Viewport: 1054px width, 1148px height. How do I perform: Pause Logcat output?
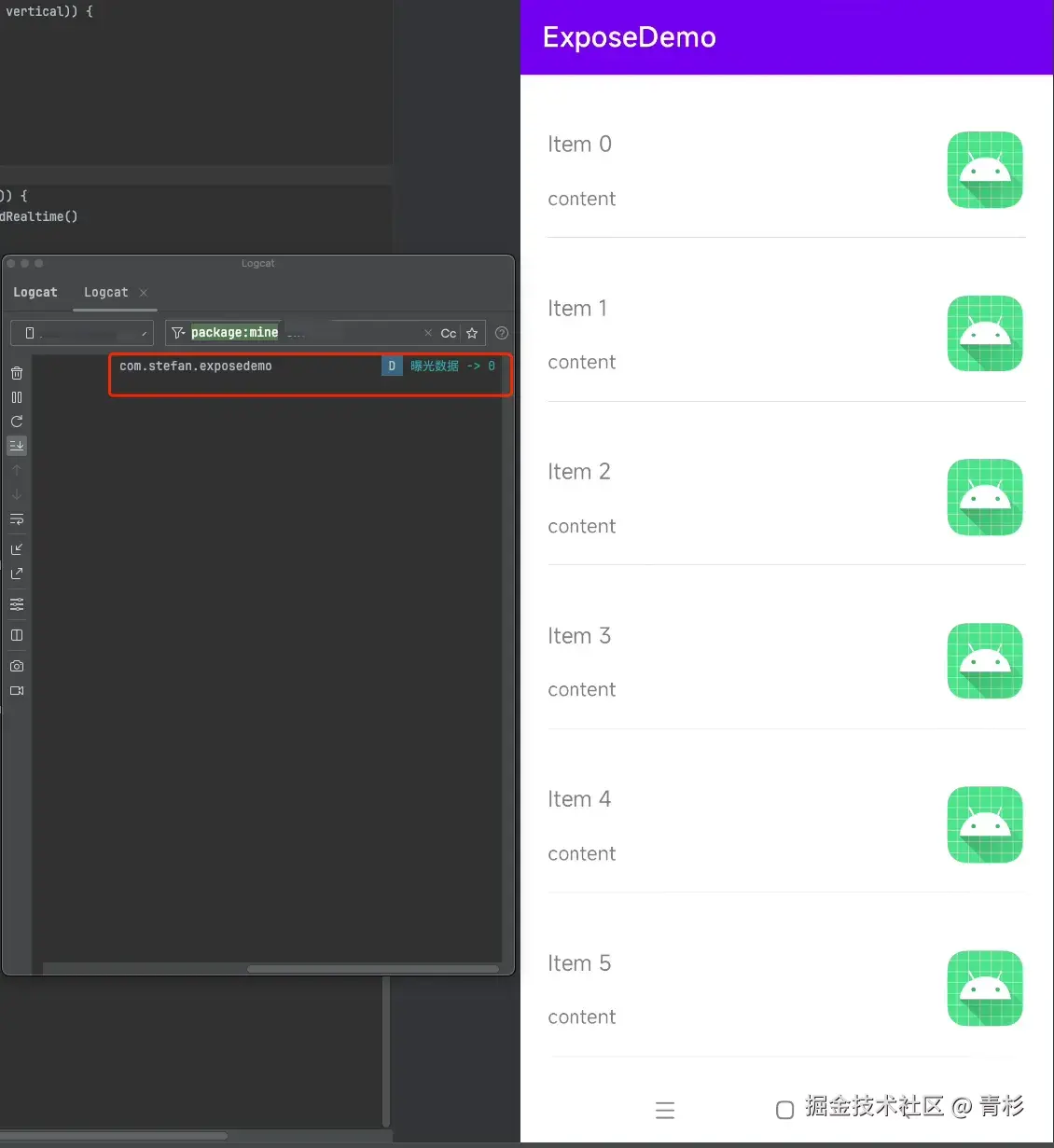pos(17,397)
